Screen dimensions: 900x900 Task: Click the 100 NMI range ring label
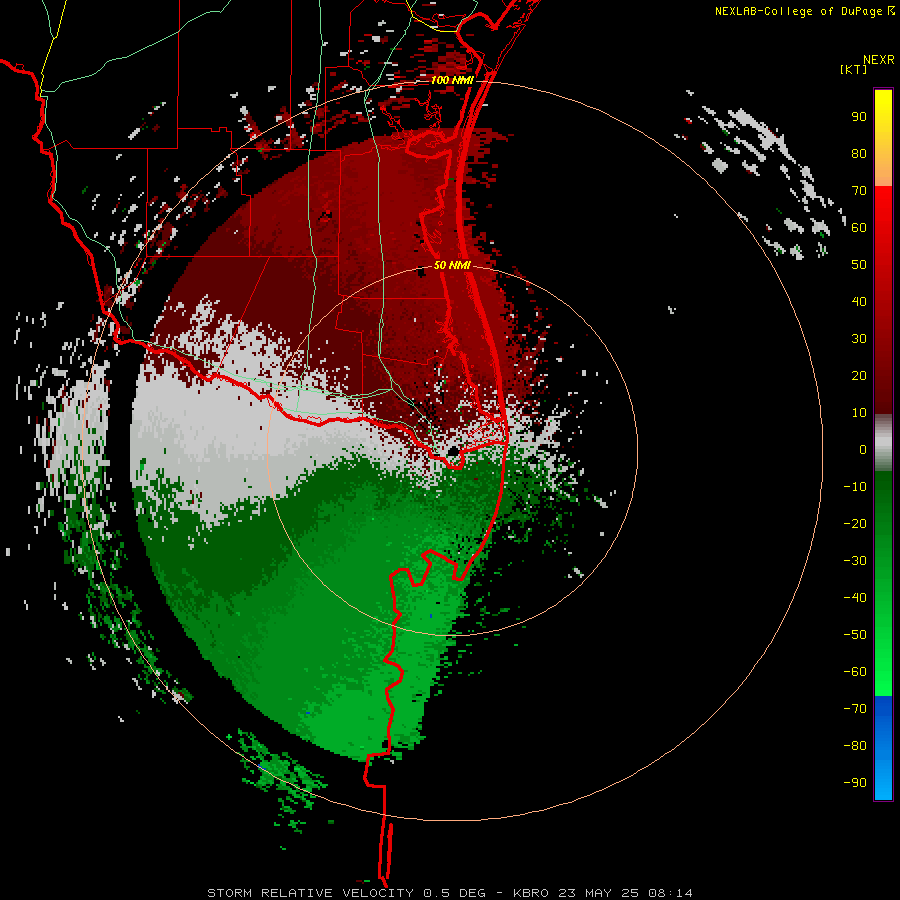[452, 80]
